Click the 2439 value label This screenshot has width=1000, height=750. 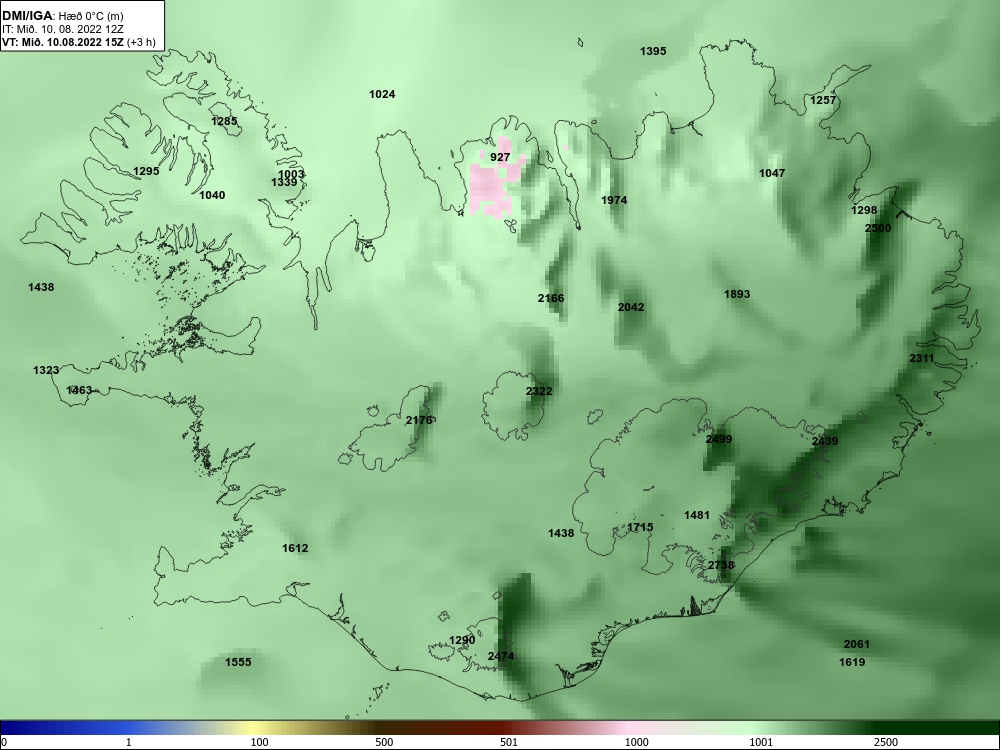[825, 441]
